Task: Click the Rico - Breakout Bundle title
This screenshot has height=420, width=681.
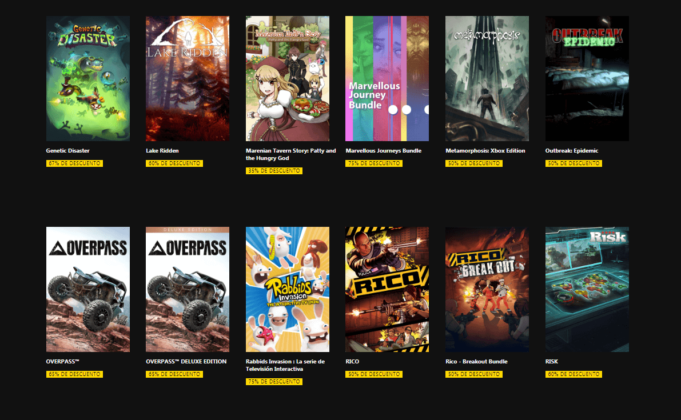Action: (476, 361)
